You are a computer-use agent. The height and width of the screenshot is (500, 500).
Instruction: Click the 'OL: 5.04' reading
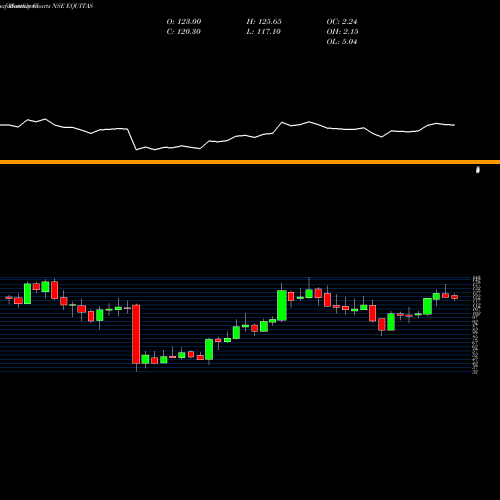pyautogui.click(x=342, y=41)
